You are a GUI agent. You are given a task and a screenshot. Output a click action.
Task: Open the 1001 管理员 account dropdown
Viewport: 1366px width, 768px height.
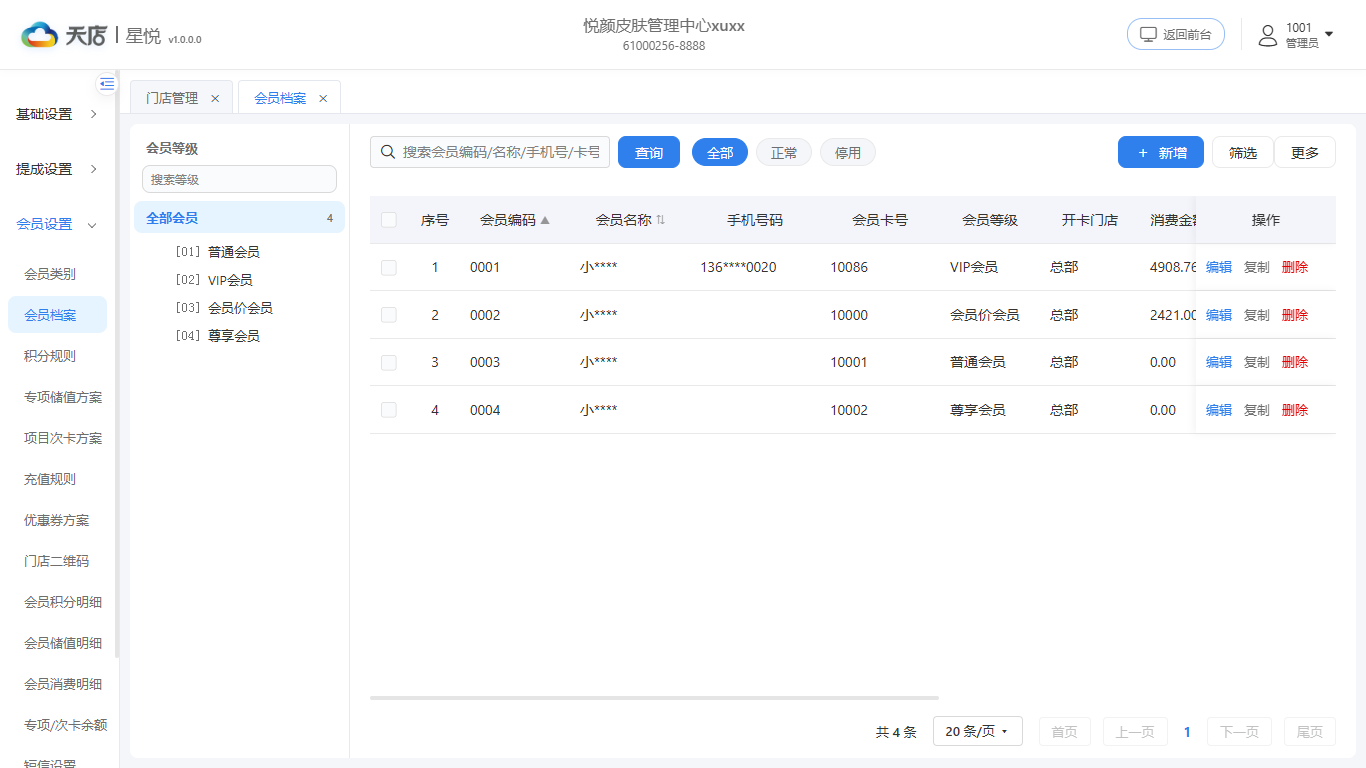click(1296, 35)
